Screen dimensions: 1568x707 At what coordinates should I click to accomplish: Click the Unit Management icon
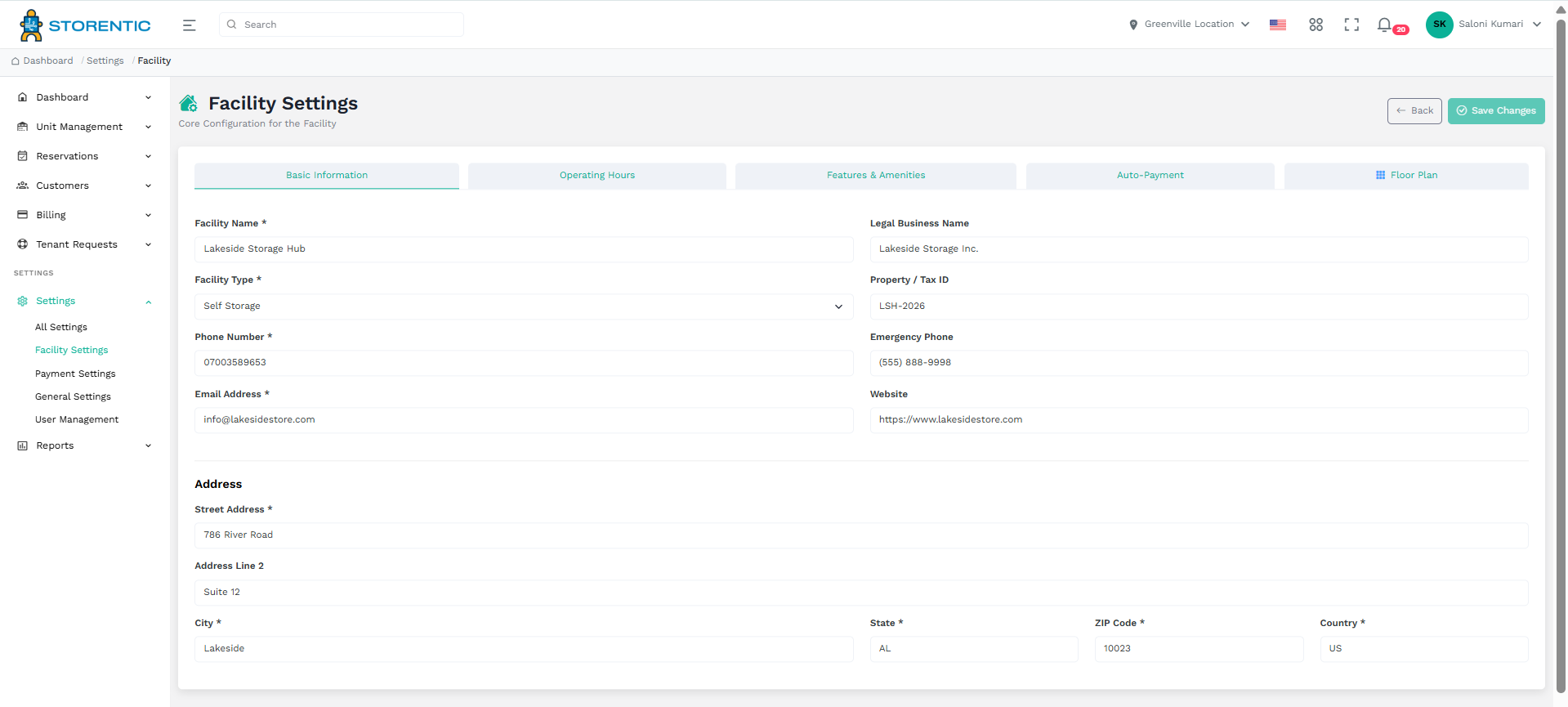[23, 127]
